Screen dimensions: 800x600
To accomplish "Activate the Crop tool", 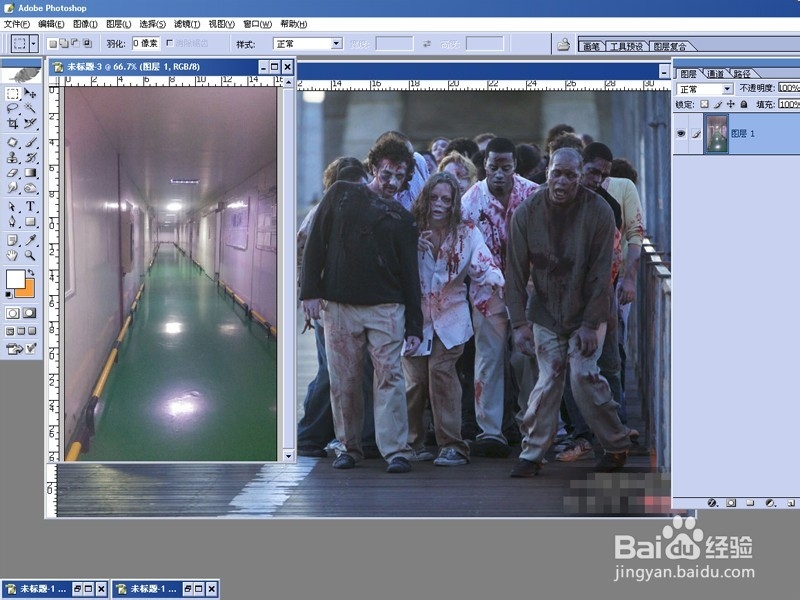I will pos(12,123).
